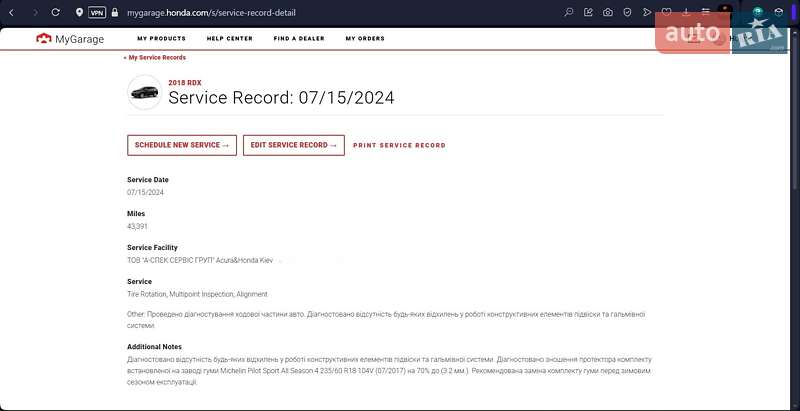This screenshot has width=800, height=411.
Task: Open the Help Center menu
Action: [x=229, y=39]
